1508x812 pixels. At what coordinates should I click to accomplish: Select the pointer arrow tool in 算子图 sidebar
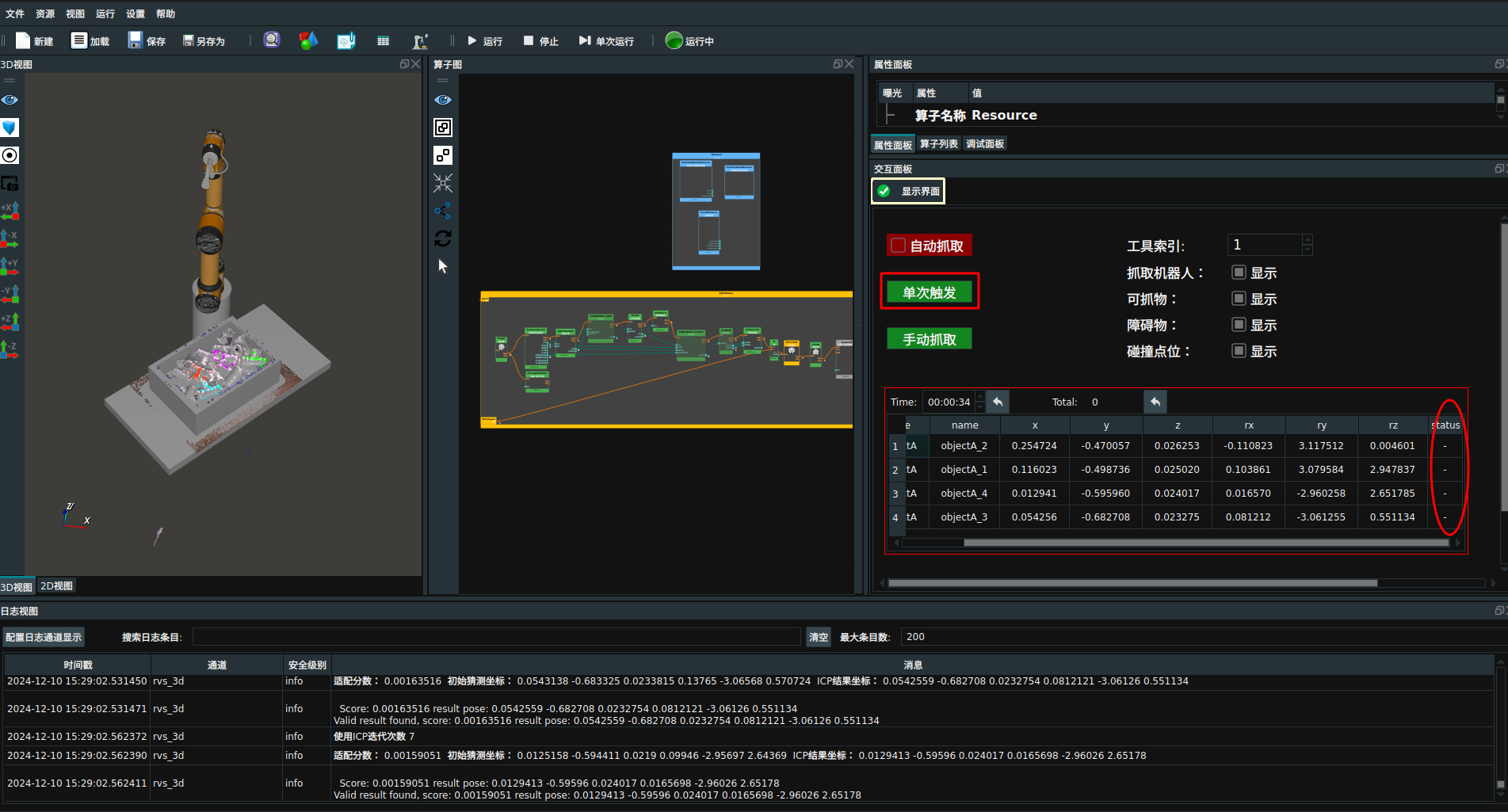(443, 266)
